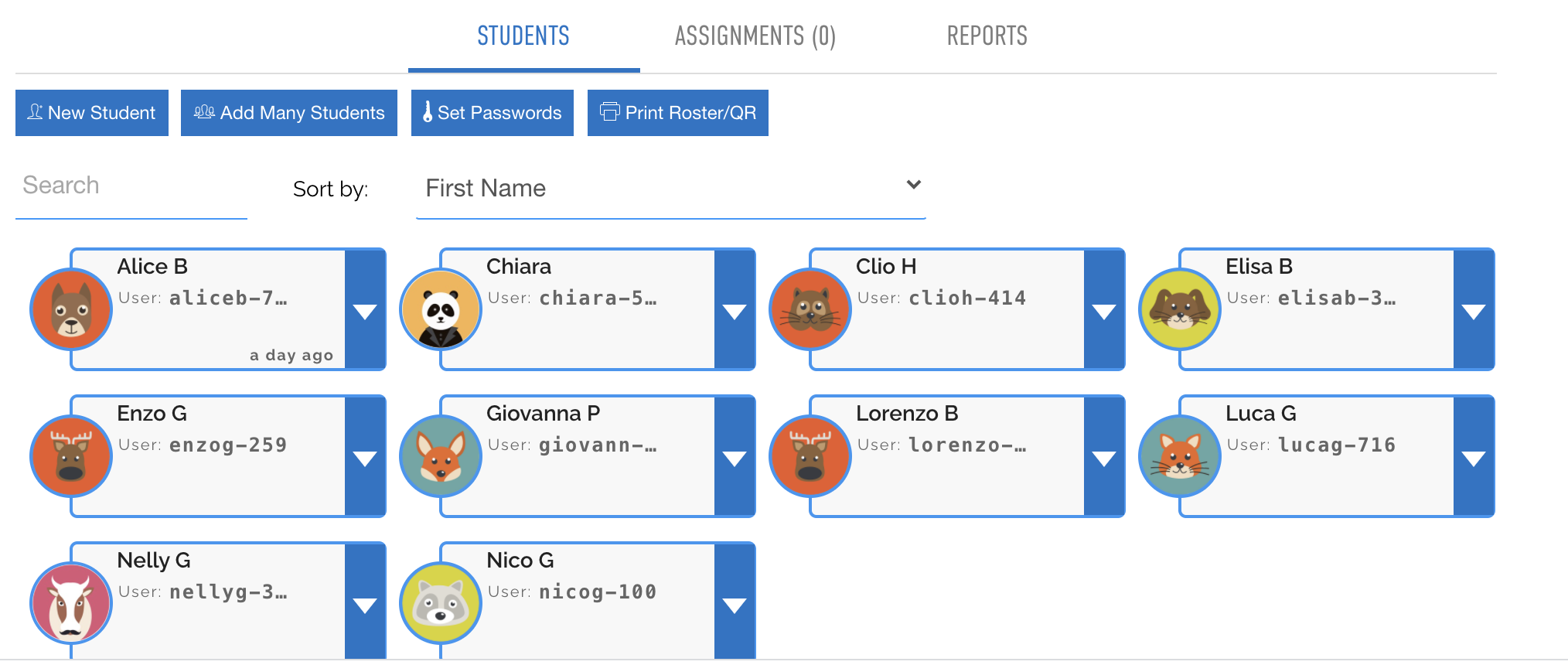Viewport: 1568px width, 665px height.
Task: Click the Add Many Students button
Action: (289, 113)
